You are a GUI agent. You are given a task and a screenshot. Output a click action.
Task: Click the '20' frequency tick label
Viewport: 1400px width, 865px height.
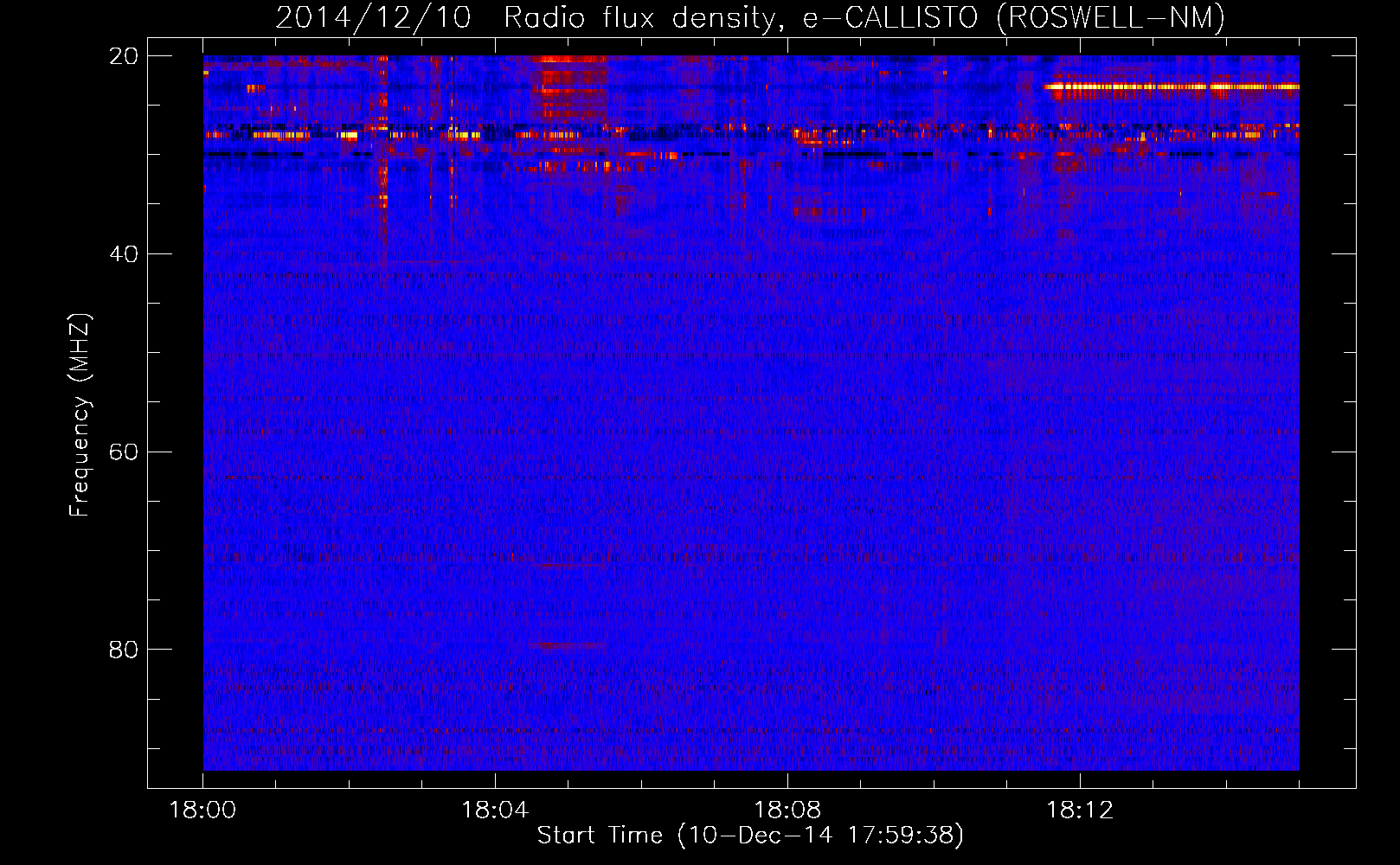[124, 56]
